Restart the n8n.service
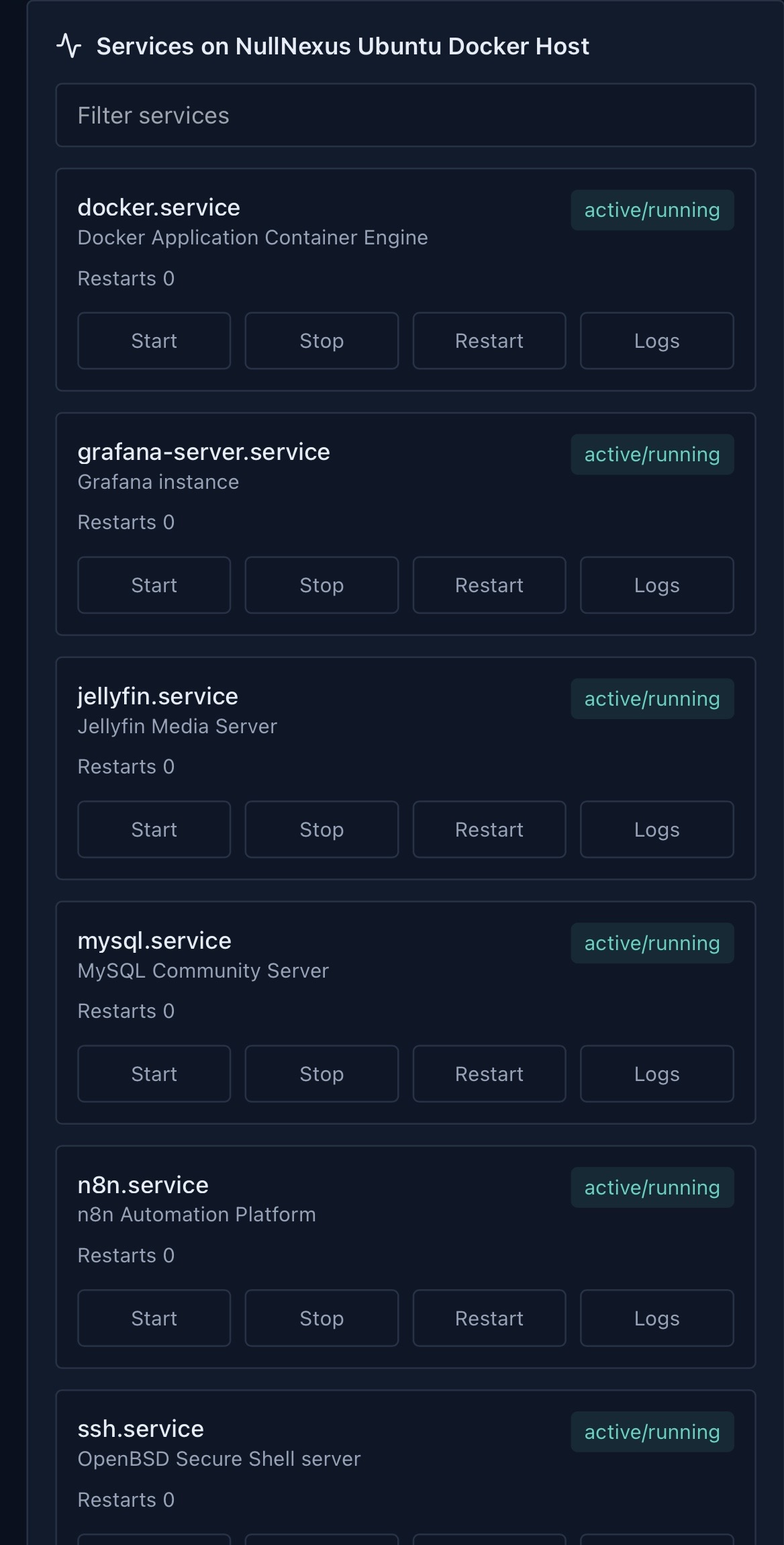 (489, 1318)
